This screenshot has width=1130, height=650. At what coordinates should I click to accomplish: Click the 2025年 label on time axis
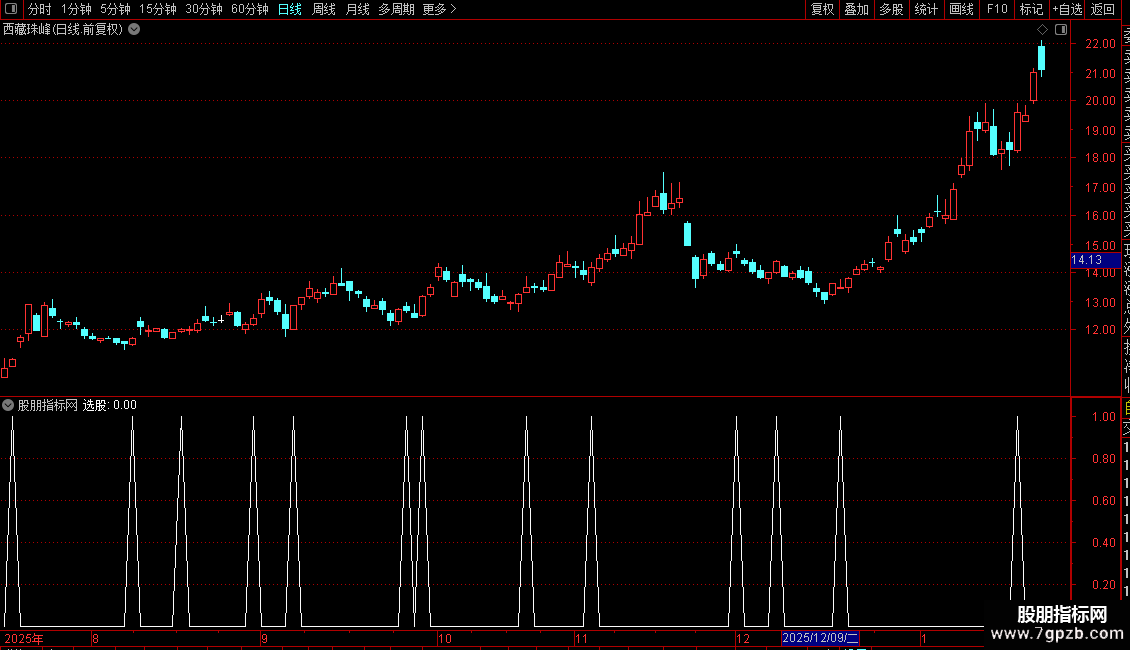point(24,638)
